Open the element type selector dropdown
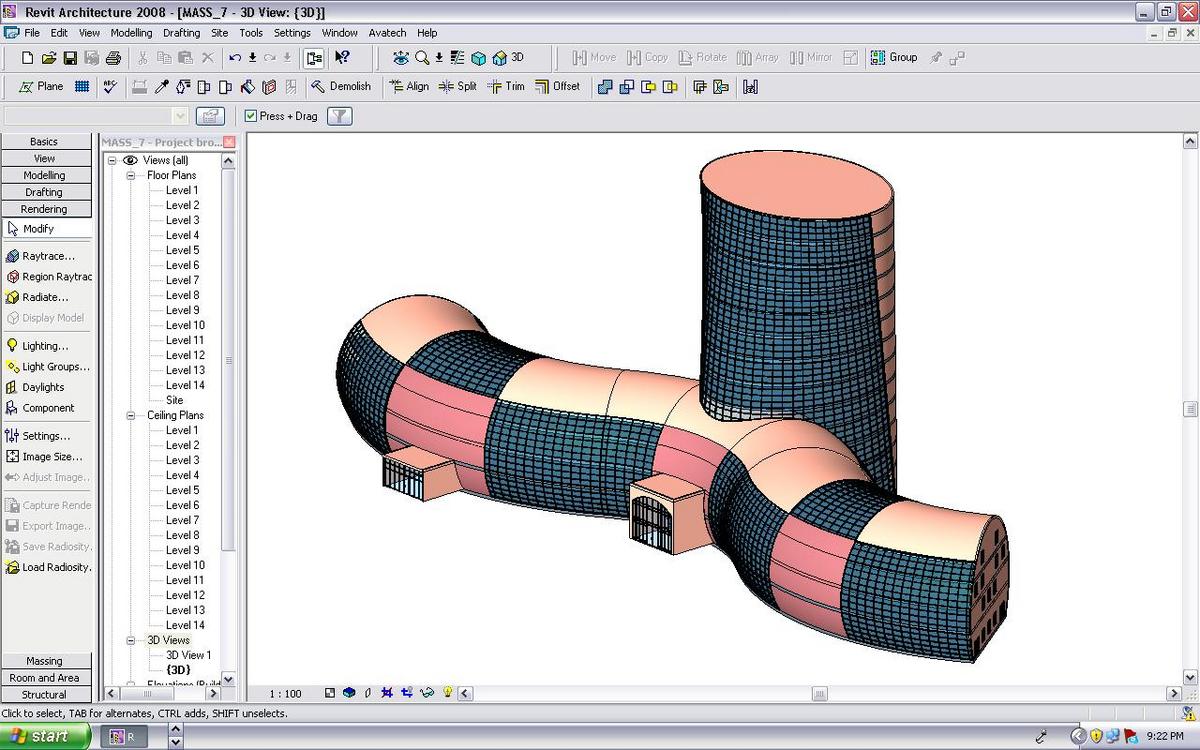The width and height of the screenshot is (1200, 750). 180,116
